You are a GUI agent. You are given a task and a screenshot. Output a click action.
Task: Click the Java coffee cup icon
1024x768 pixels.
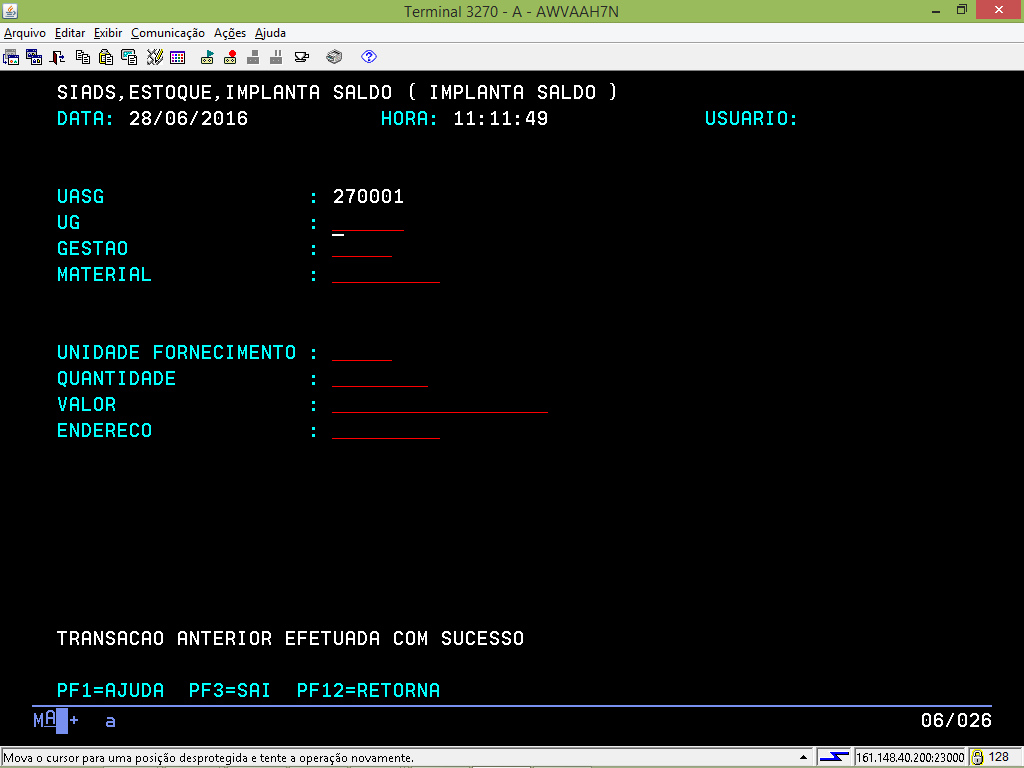coord(302,57)
